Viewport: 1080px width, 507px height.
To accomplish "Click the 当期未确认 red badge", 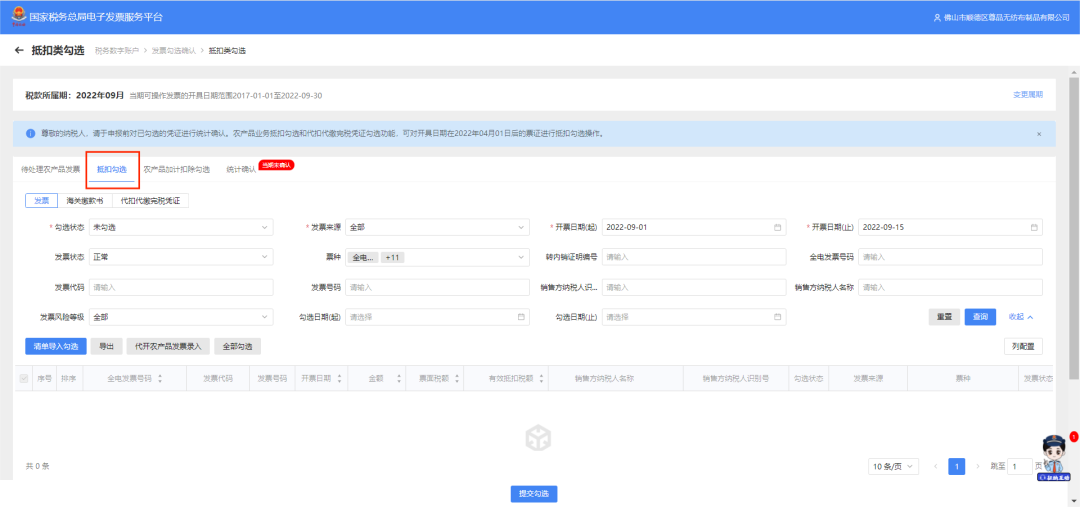I will (276, 165).
